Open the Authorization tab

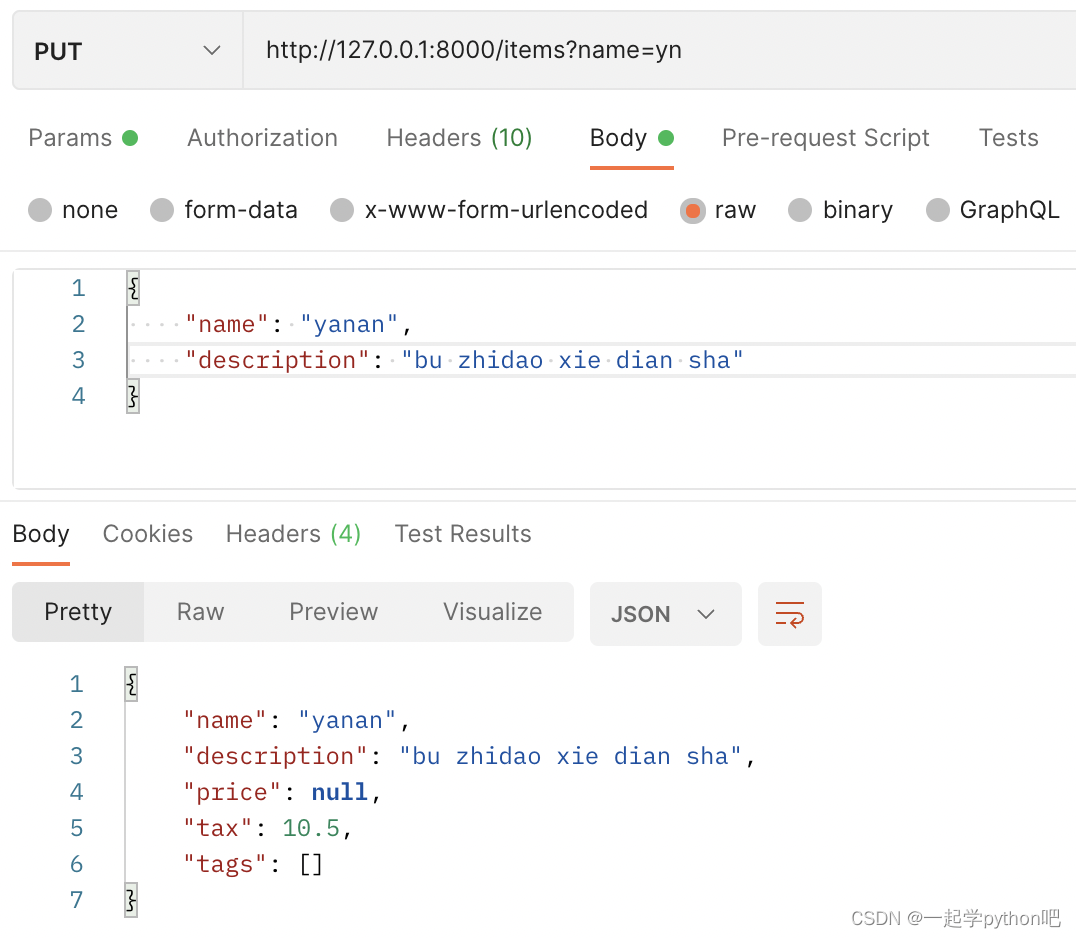pyautogui.click(x=262, y=138)
